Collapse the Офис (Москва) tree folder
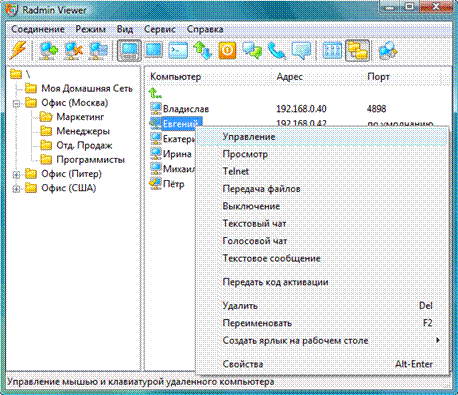 [x=16, y=104]
